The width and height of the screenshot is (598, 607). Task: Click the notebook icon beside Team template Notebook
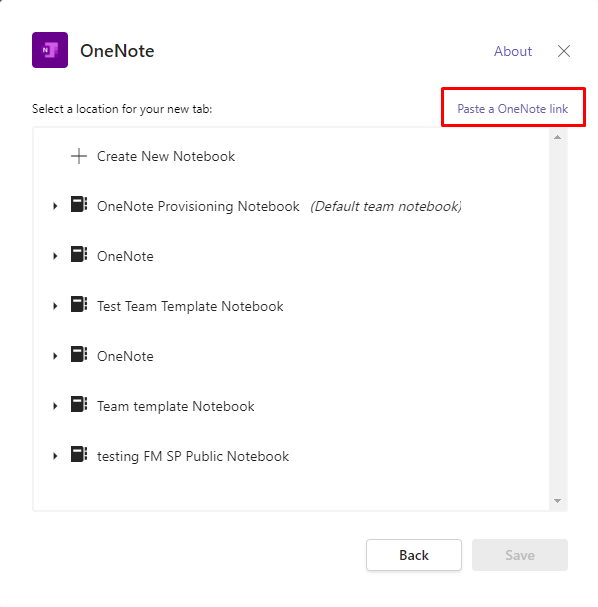point(79,404)
